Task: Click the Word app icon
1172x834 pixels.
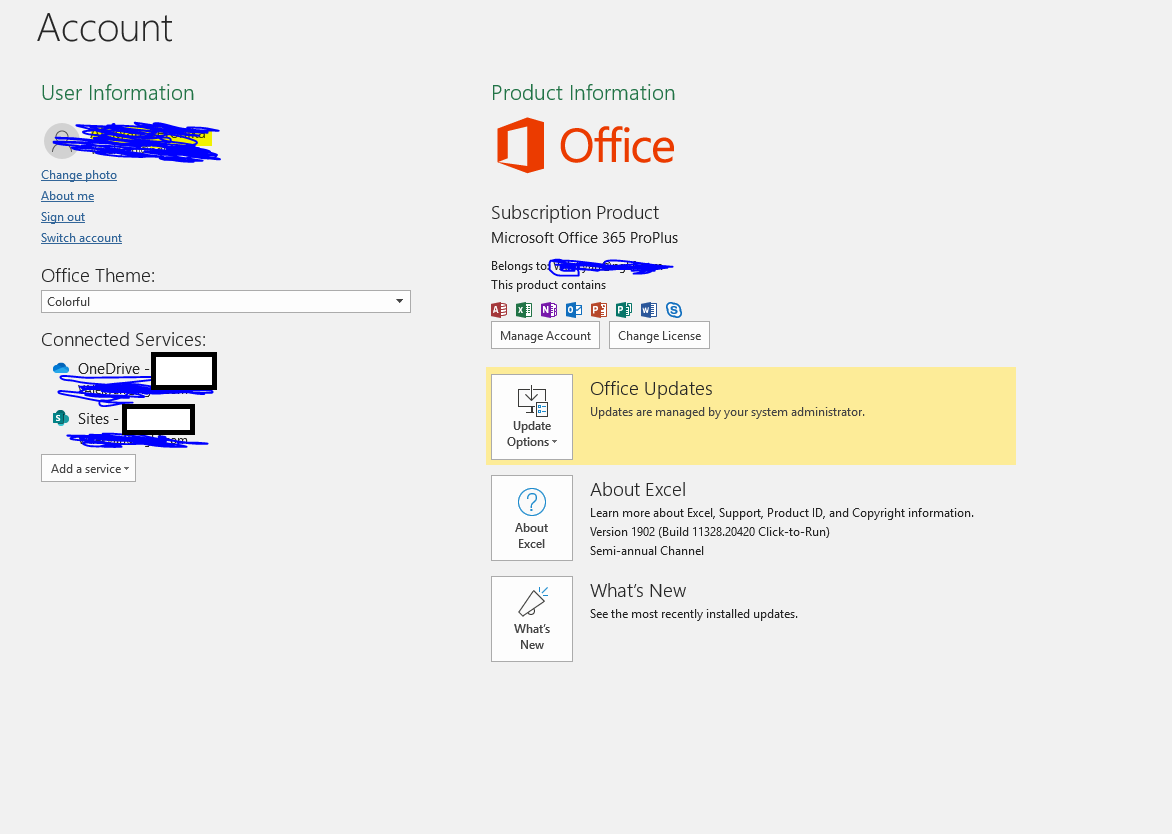Action: [649, 310]
